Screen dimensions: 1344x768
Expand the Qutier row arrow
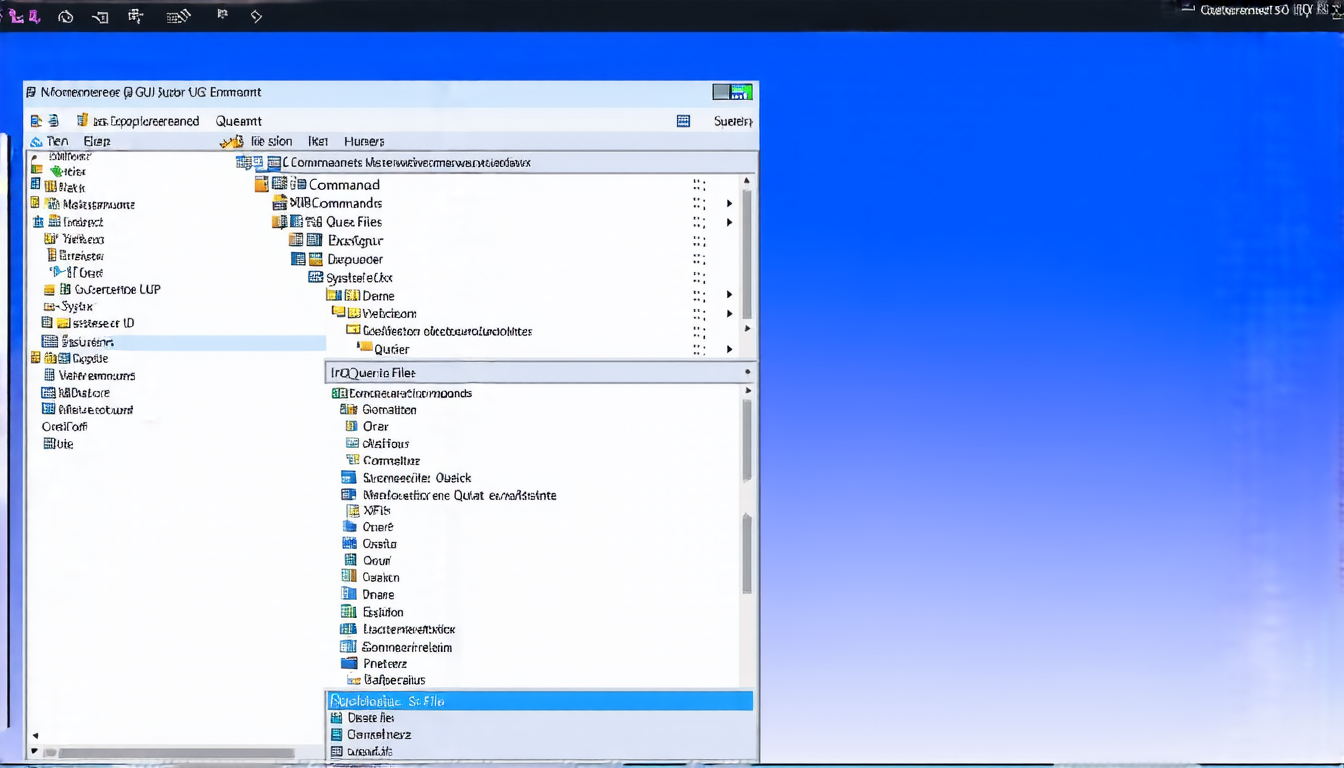click(x=729, y=349)
